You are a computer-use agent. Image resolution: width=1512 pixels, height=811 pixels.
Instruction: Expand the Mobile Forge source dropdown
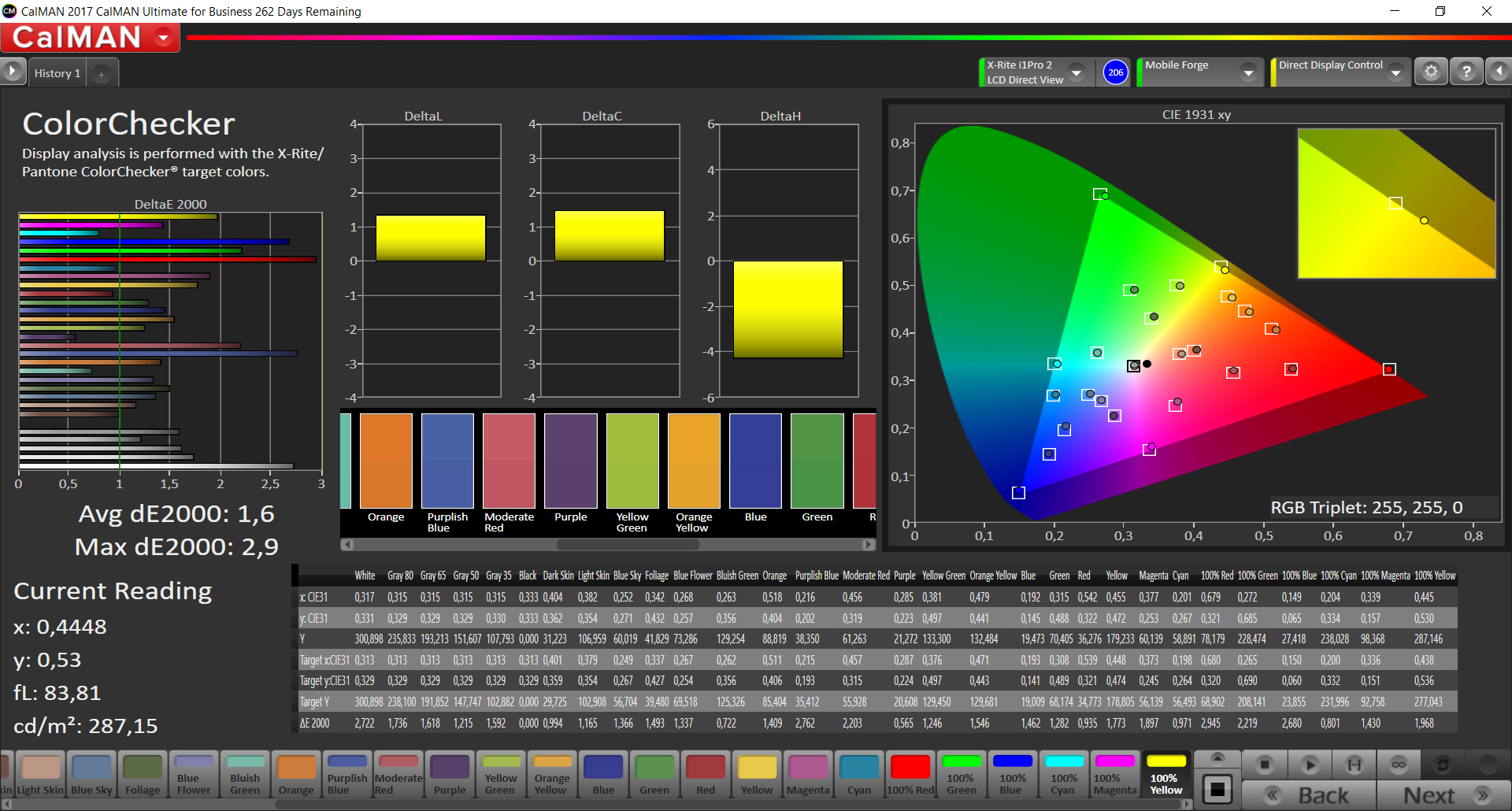[1248, 72]
